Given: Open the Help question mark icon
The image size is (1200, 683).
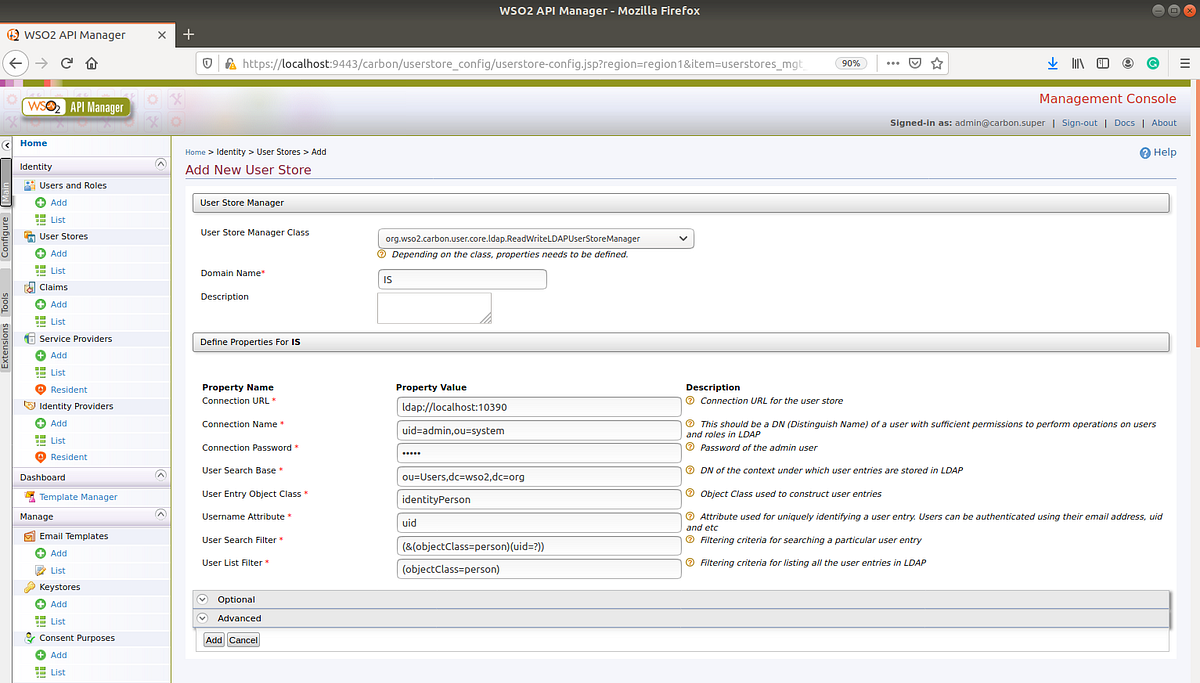Looking at the screenshot, I should 1143,152.
